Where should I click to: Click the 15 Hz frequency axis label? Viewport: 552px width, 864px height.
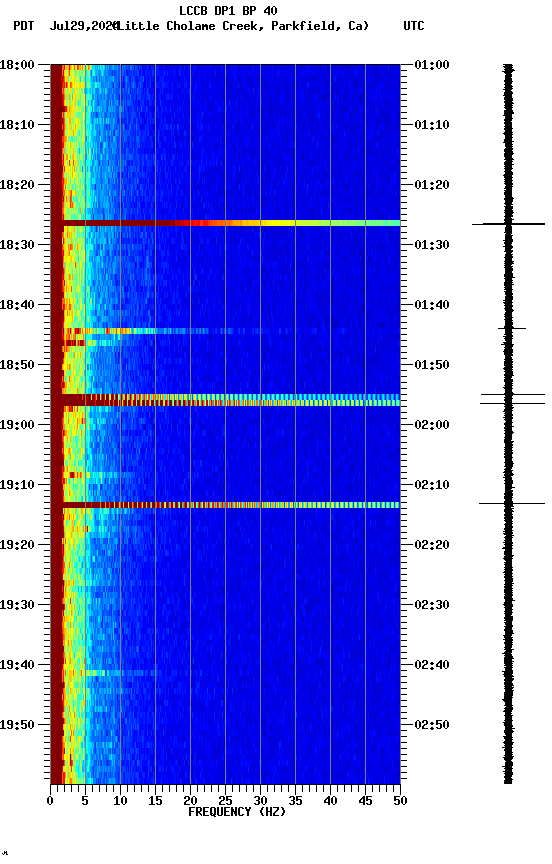tap(155, 802)
